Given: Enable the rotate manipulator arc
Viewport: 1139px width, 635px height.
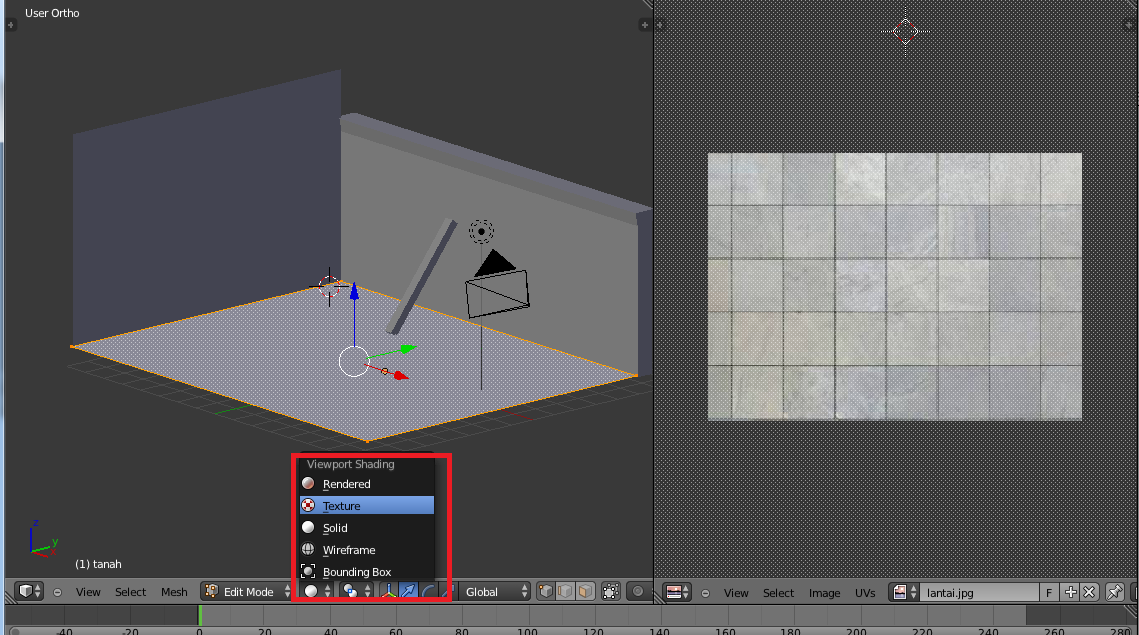Looking at the screenshot, I should (x=428, y=591).
